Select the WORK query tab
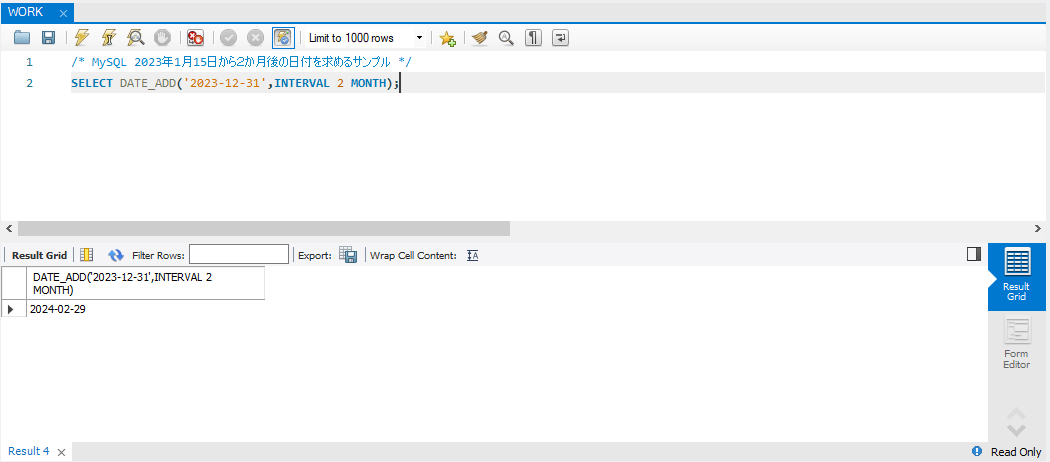 coord(26,13)
